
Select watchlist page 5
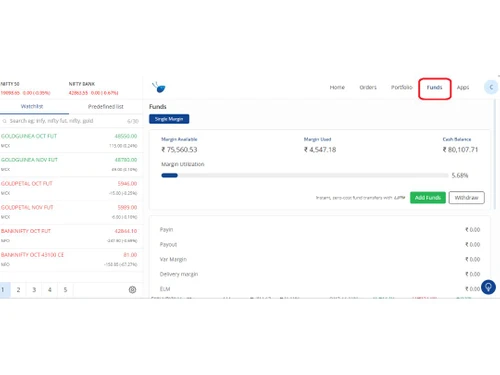click(65, 290)
